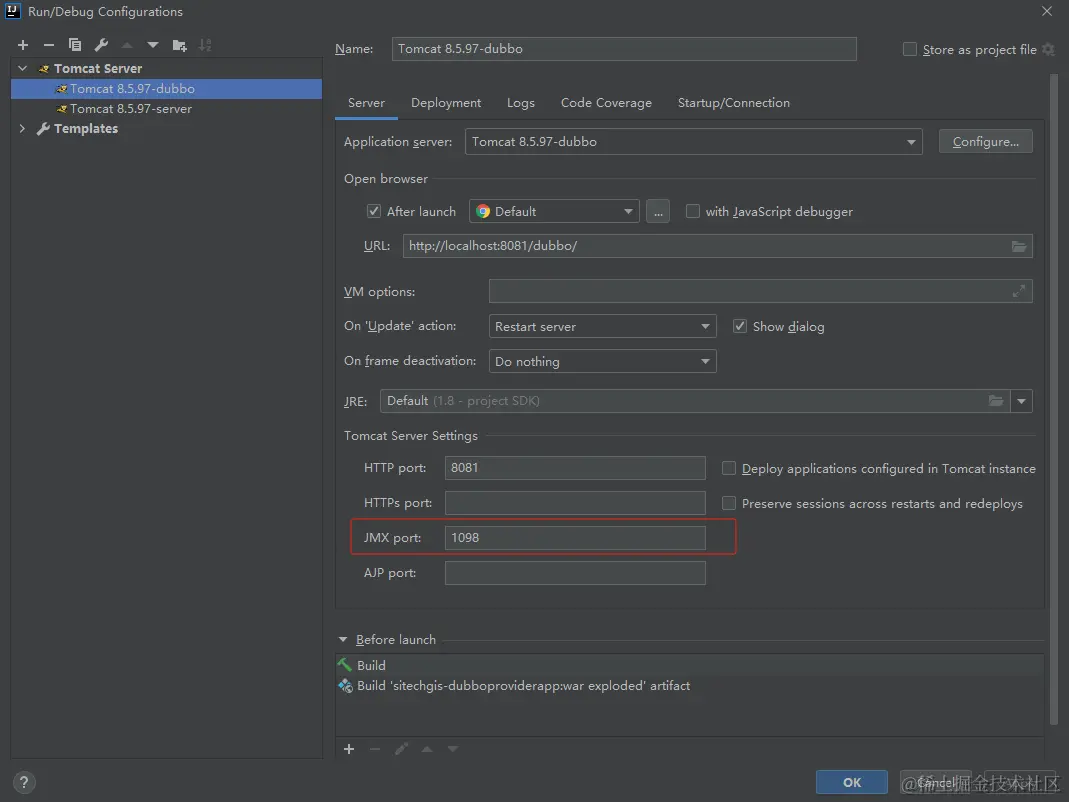This screenshot has height=802, width=1069.
Task: Click the URL input field
Action: click(717, 246)
